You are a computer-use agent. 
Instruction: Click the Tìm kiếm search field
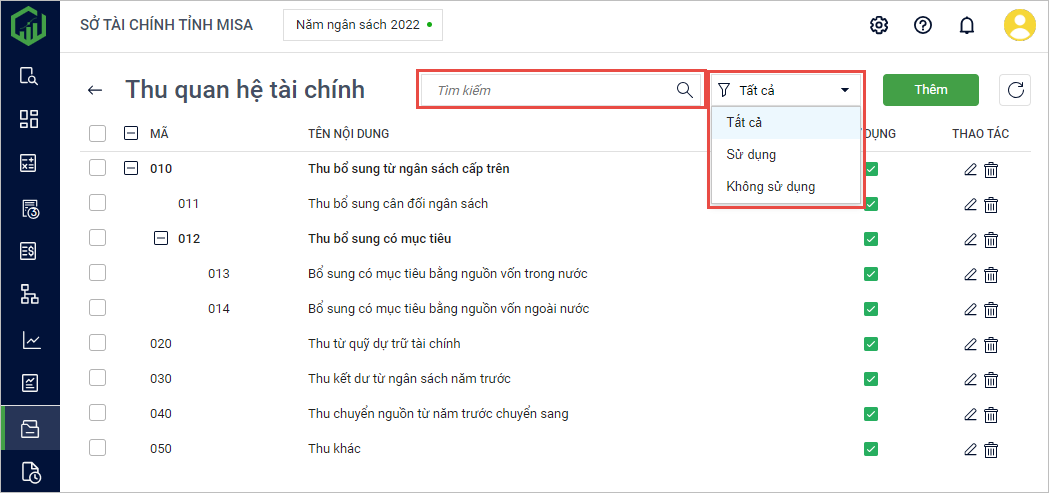pyautogui.click(x=550, y=90)
